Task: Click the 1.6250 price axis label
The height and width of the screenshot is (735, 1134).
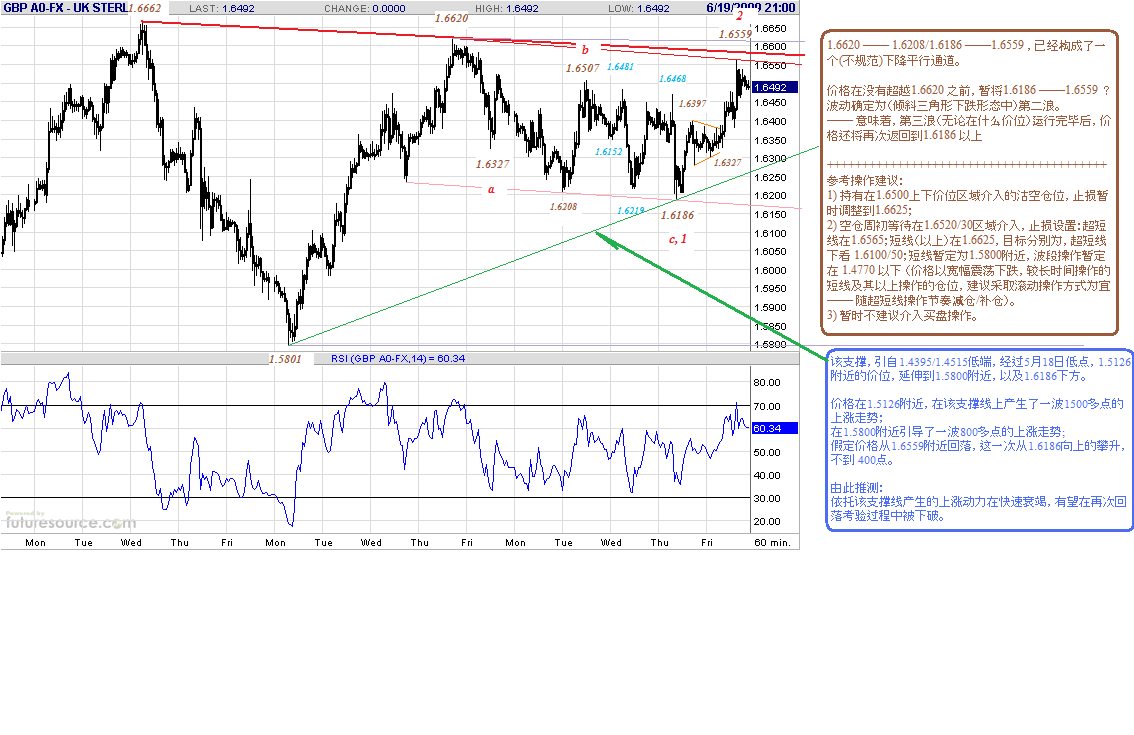Action: [770, 178]
